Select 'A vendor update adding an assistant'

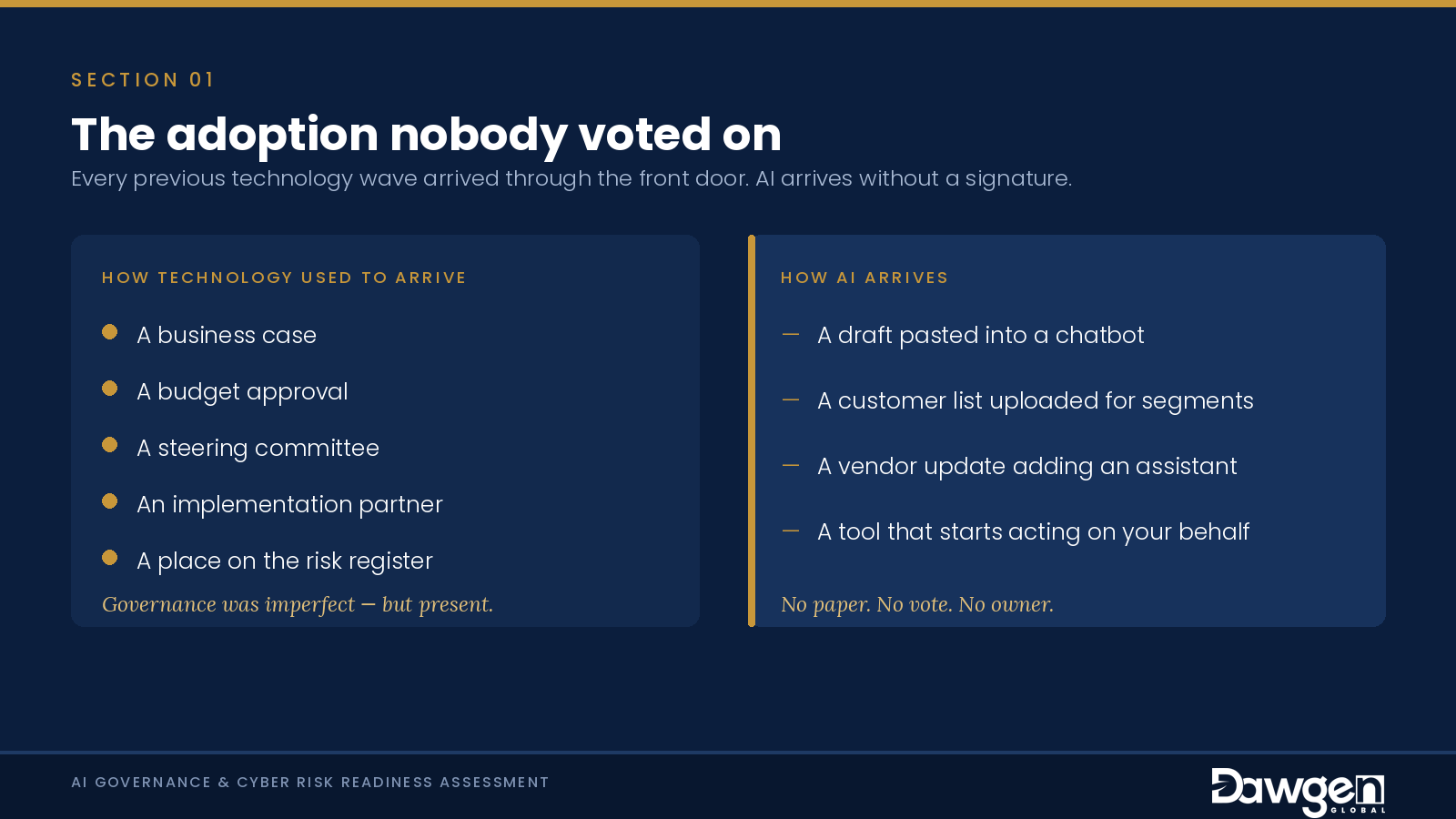pos(1027,467)
